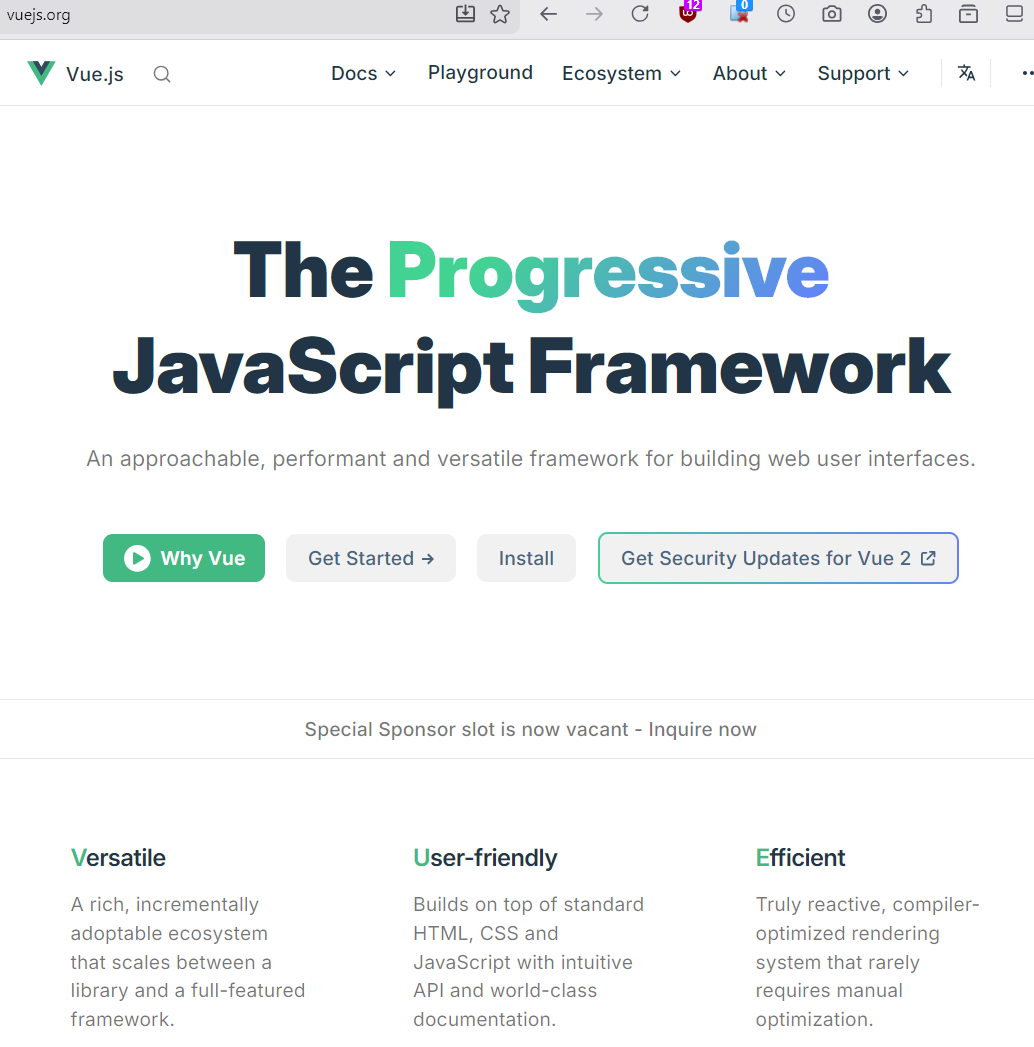The image size is (1034, 1047).
Task: Expand the Docs dropdown menu
Action: click(x=364, y=73)
